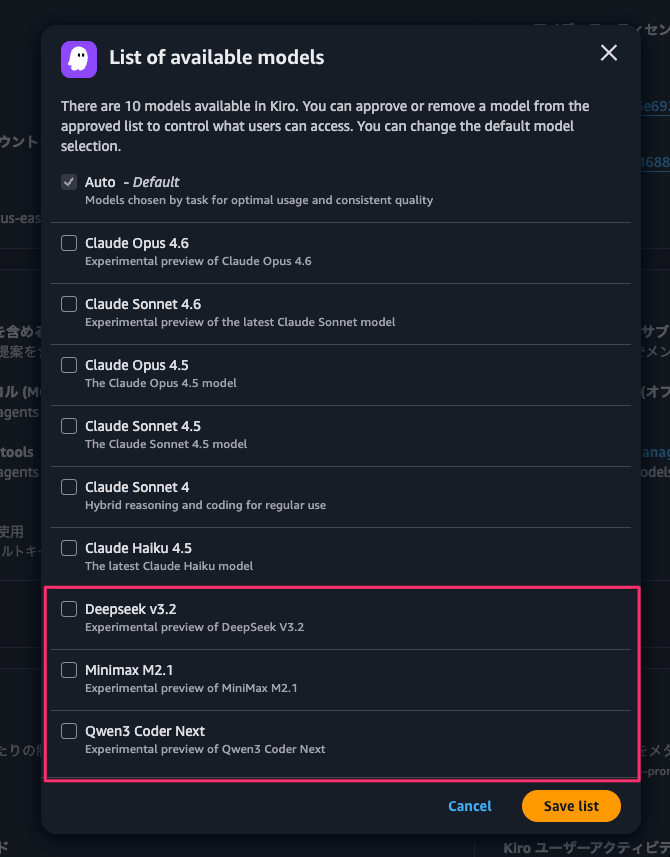Click the Claude Haiku 4.5 label
The image size is (670, 857).
138,548
